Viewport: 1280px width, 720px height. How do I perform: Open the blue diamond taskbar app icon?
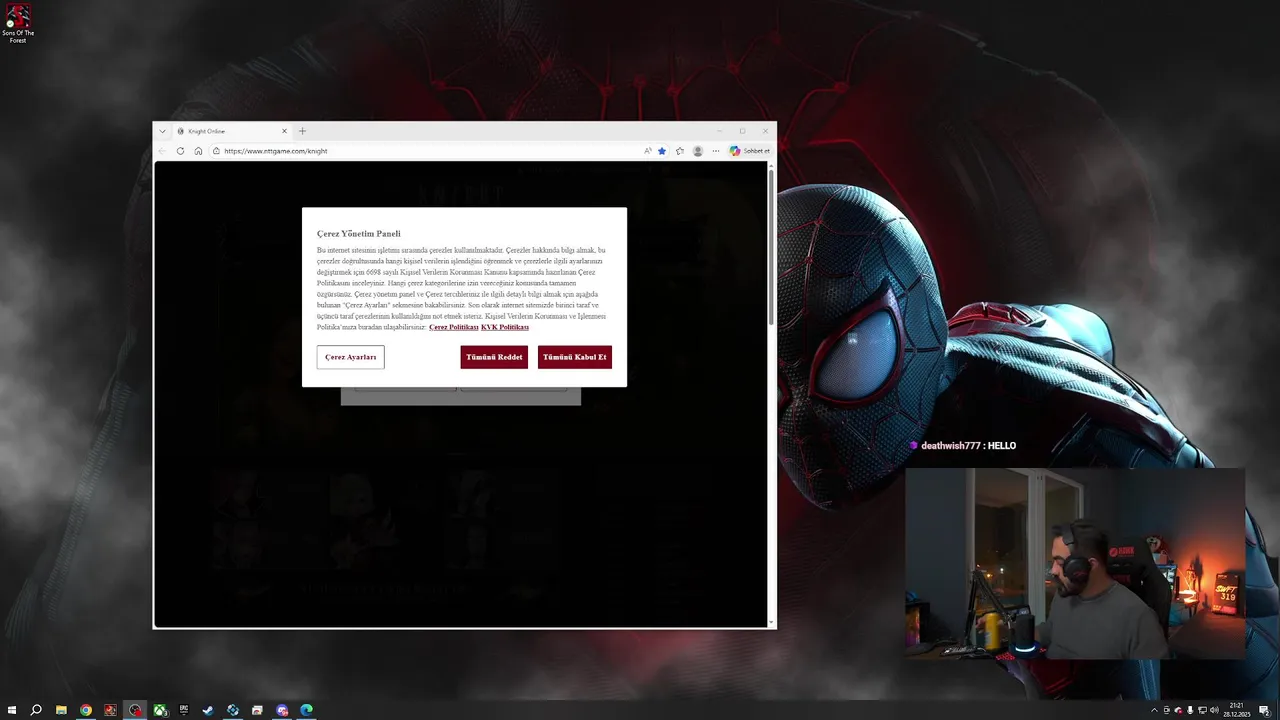233,710
